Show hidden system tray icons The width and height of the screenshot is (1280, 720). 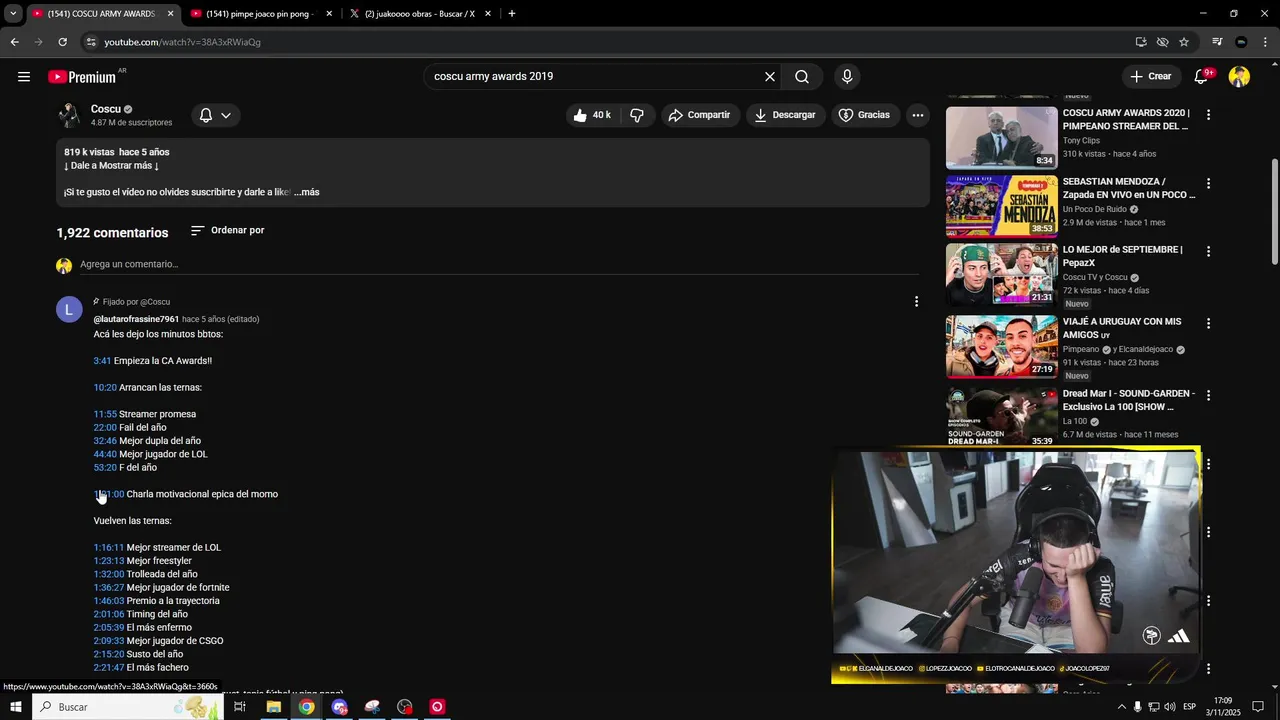coord(1121,707)
